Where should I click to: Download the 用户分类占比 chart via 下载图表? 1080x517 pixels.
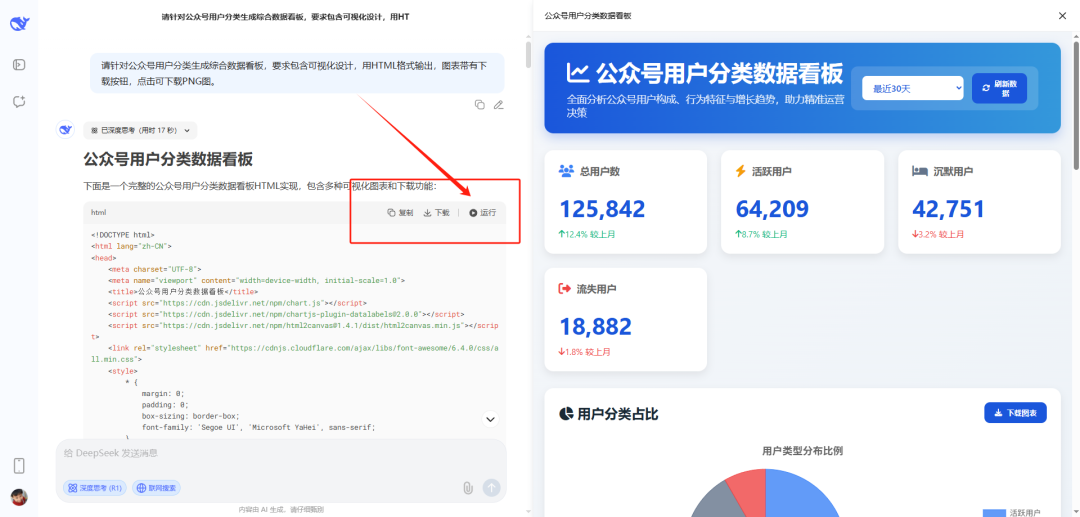coord(1015,413)
